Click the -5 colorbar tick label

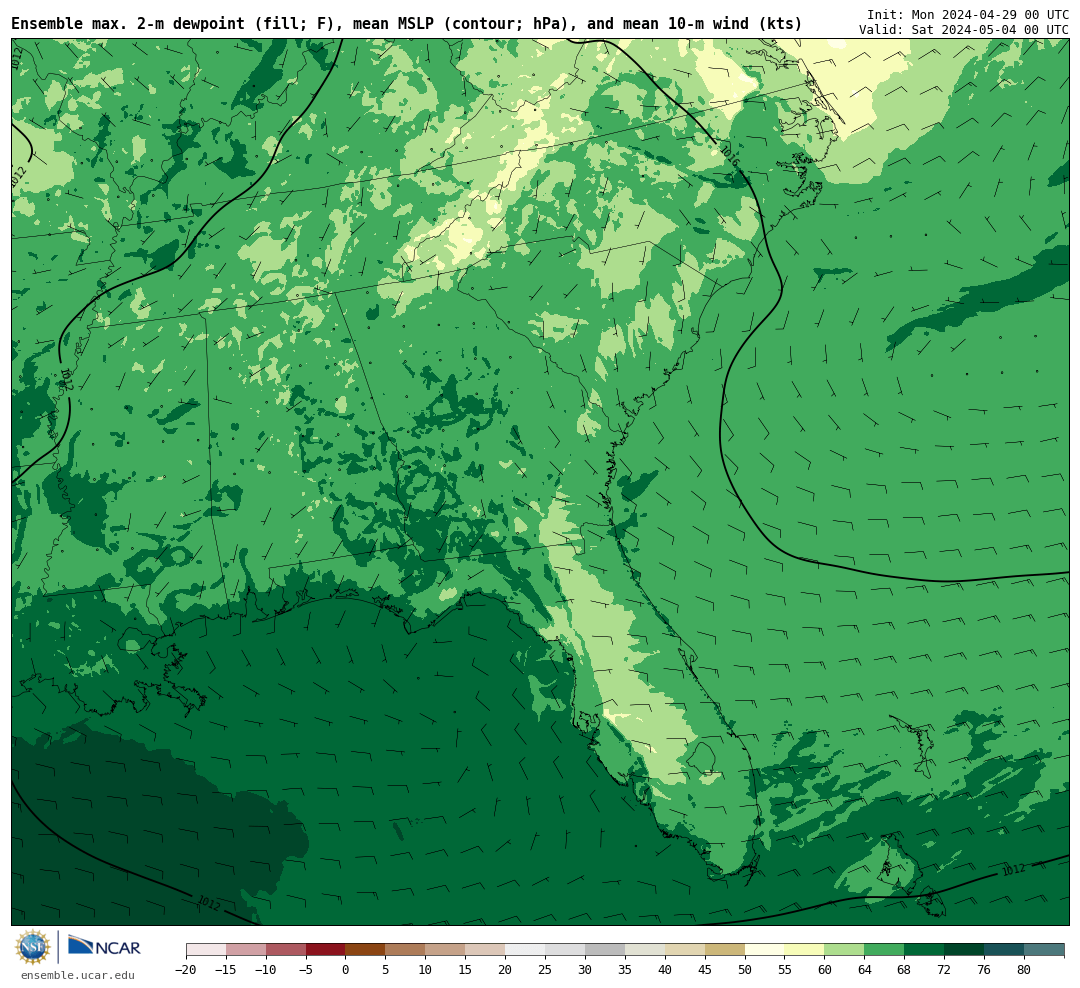pos(305,970)
